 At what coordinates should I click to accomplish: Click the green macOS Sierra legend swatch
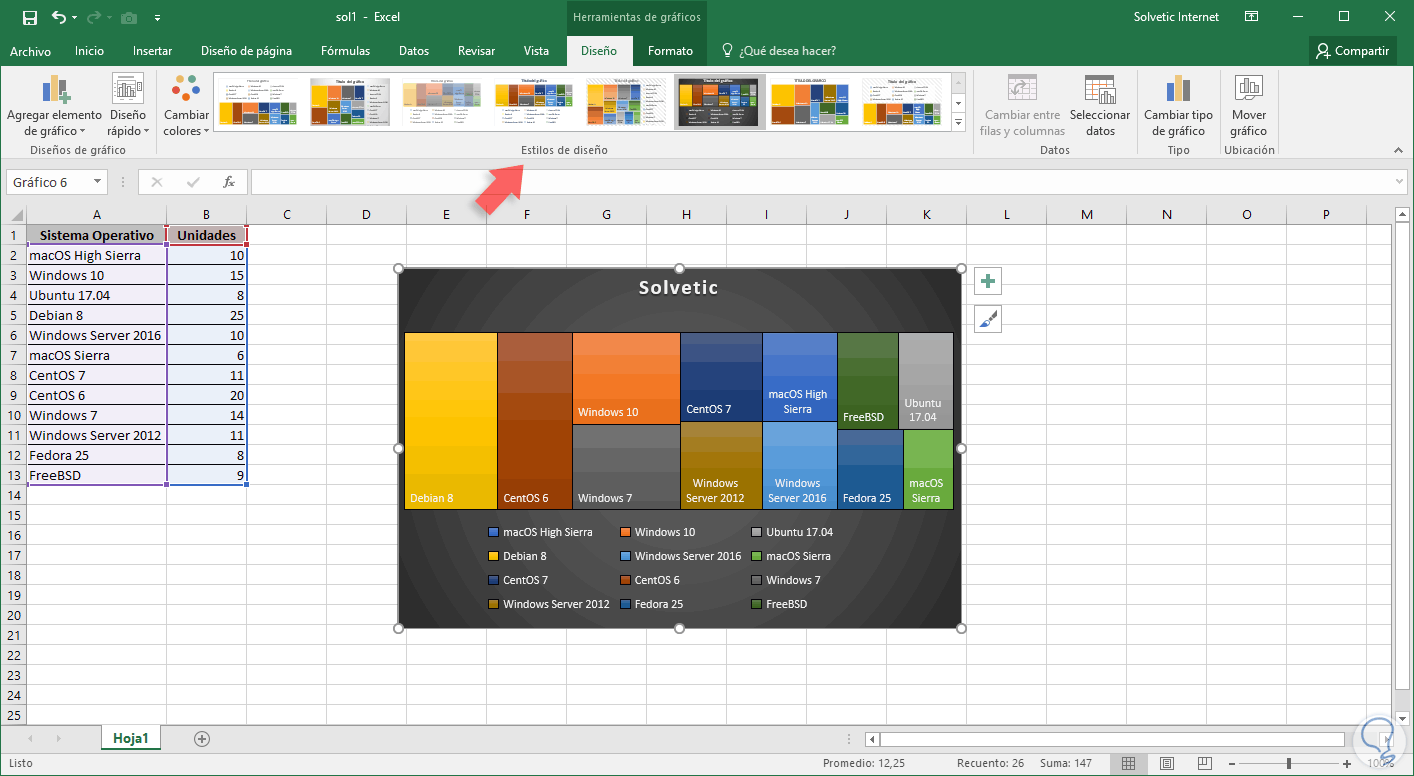pos(757,556)
